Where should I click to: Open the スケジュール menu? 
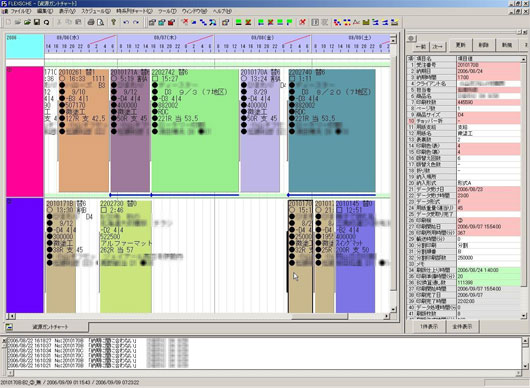click(96, 11)
